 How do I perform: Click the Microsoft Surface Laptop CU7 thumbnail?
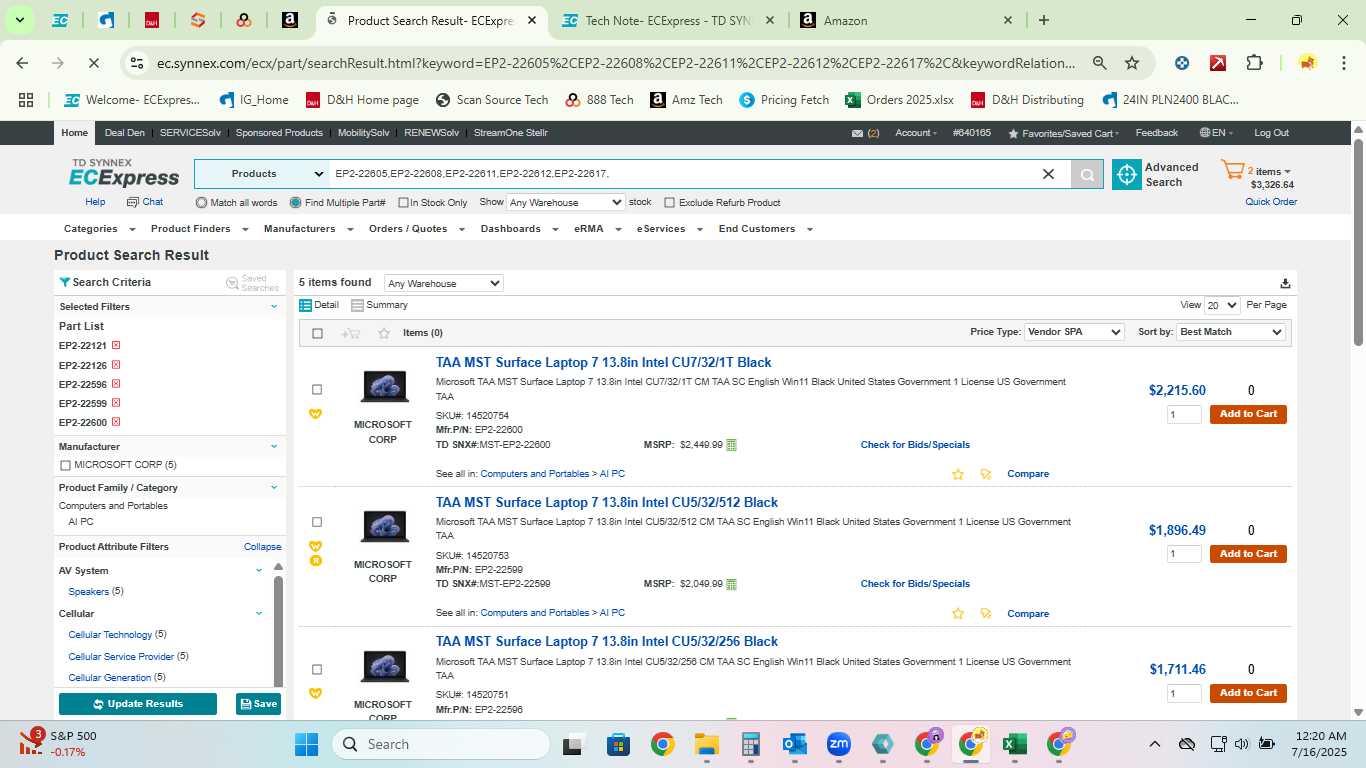tap(384, 387)
